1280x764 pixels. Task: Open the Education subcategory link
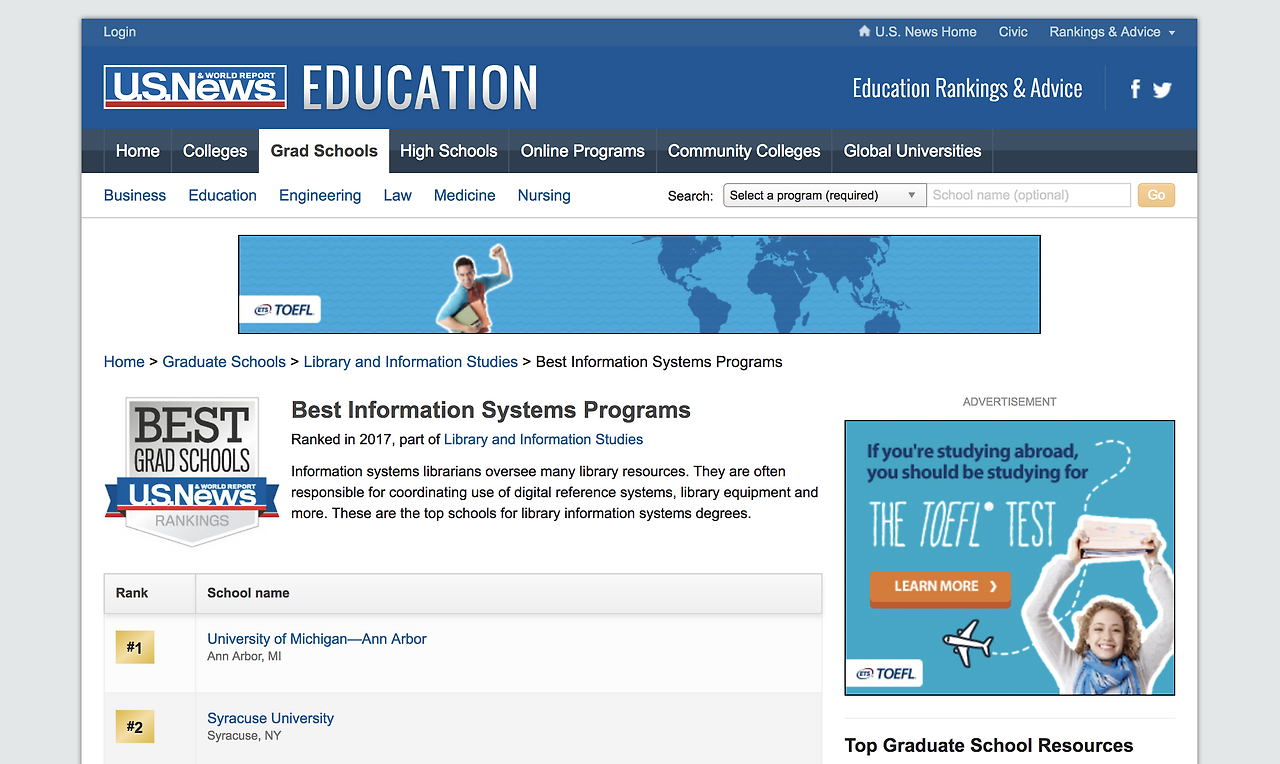[x=223, y=195]
